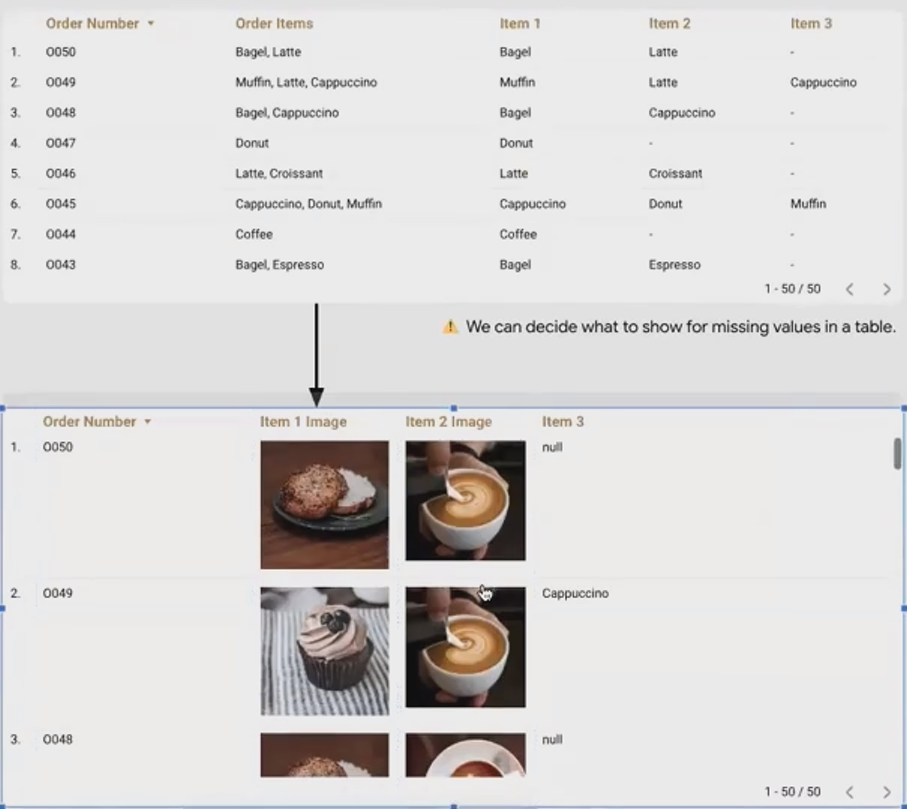Viewport: 907px width, 809px height.
Task: Select O046 order number cell
Action: (x=61, y=173)
